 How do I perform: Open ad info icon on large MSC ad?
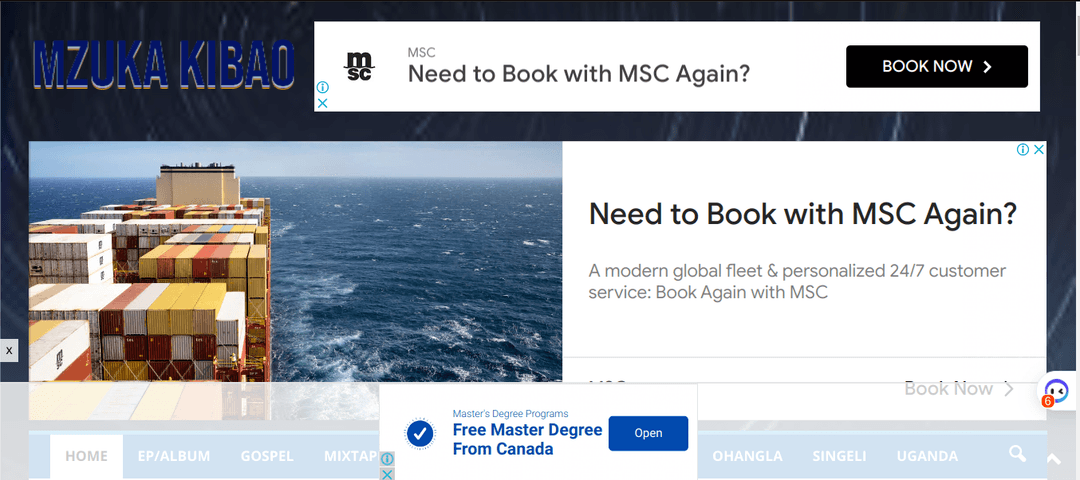click(1024, 149)
